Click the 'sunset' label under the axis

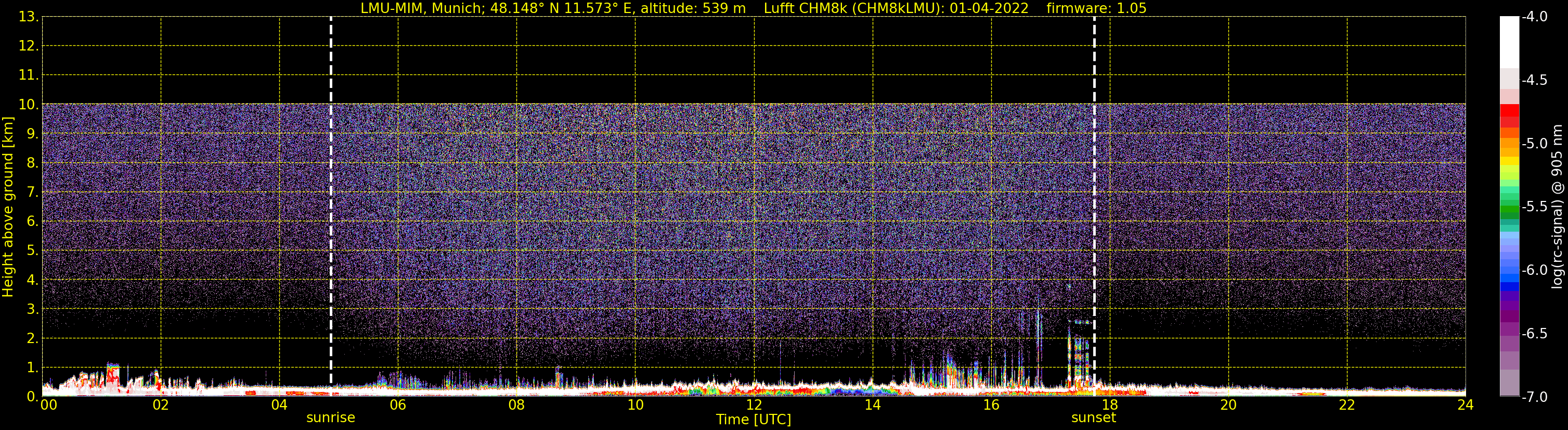[x=1093, y=418]
